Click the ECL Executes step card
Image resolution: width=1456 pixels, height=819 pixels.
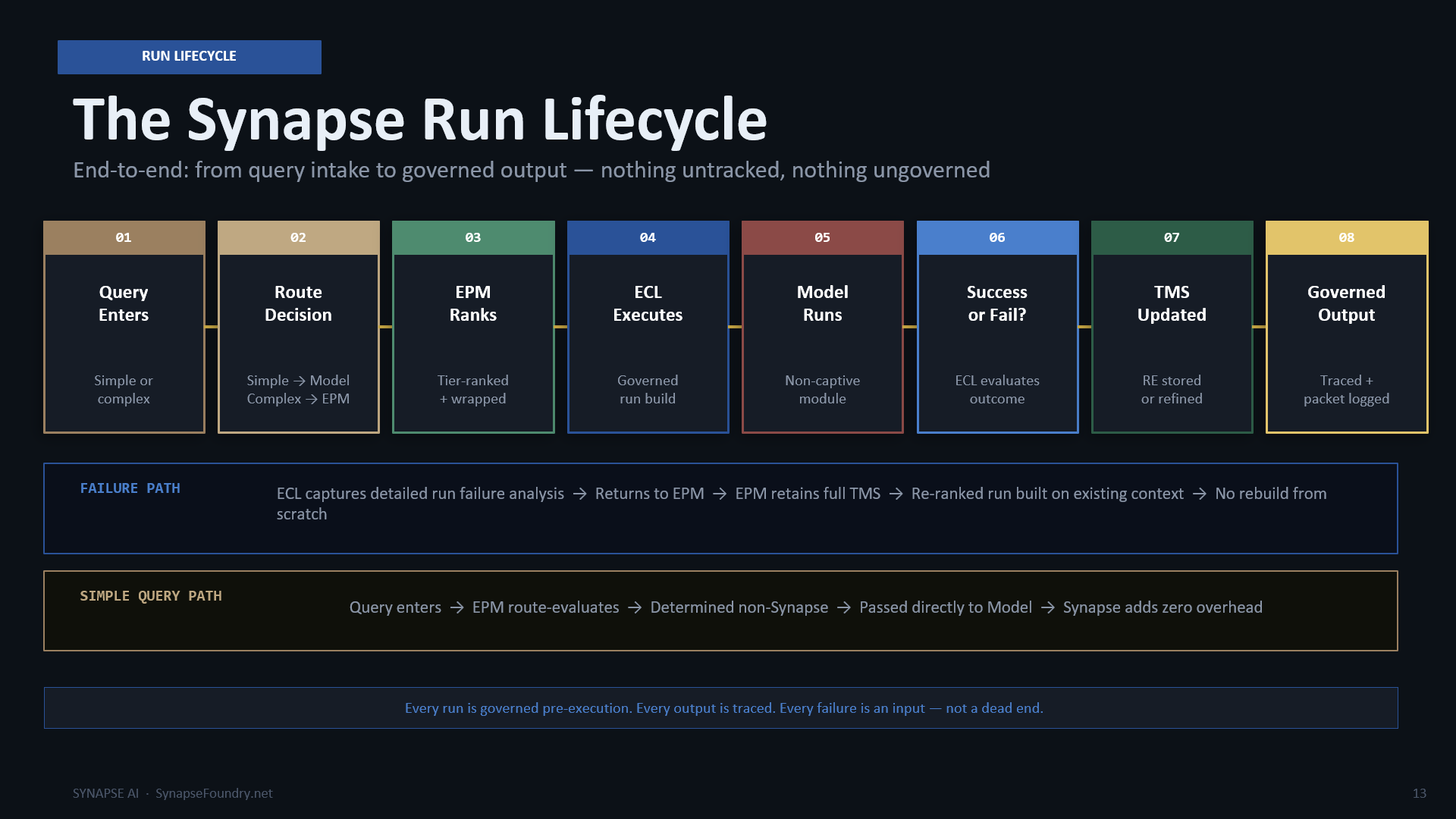(648, 327)
